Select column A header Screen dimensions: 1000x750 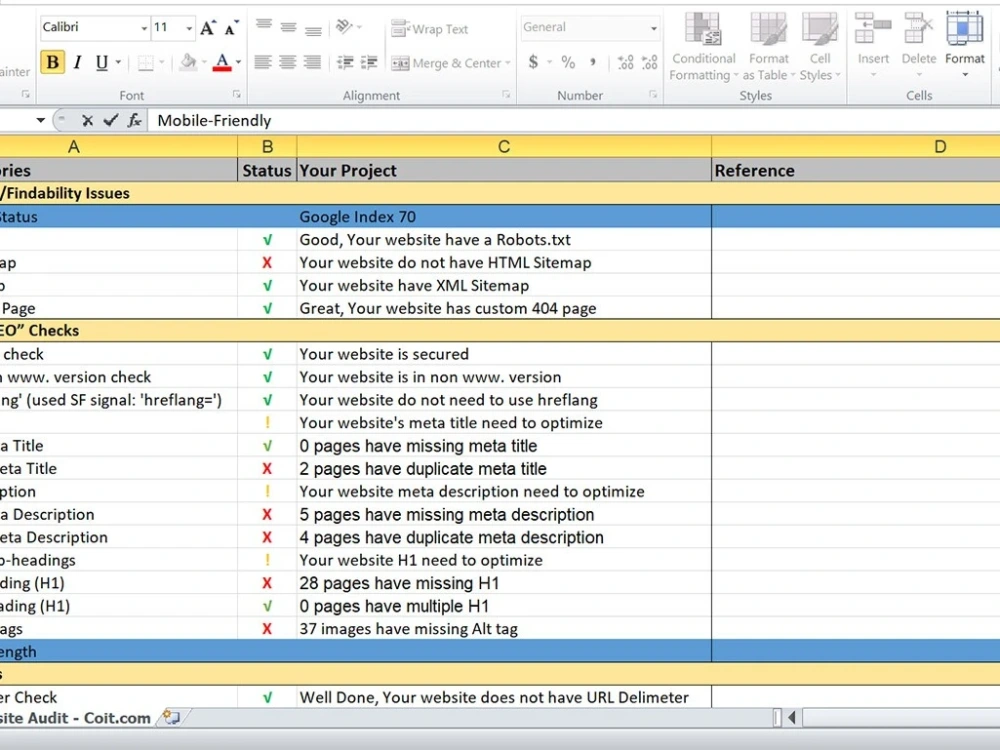[x=117, y=147]
